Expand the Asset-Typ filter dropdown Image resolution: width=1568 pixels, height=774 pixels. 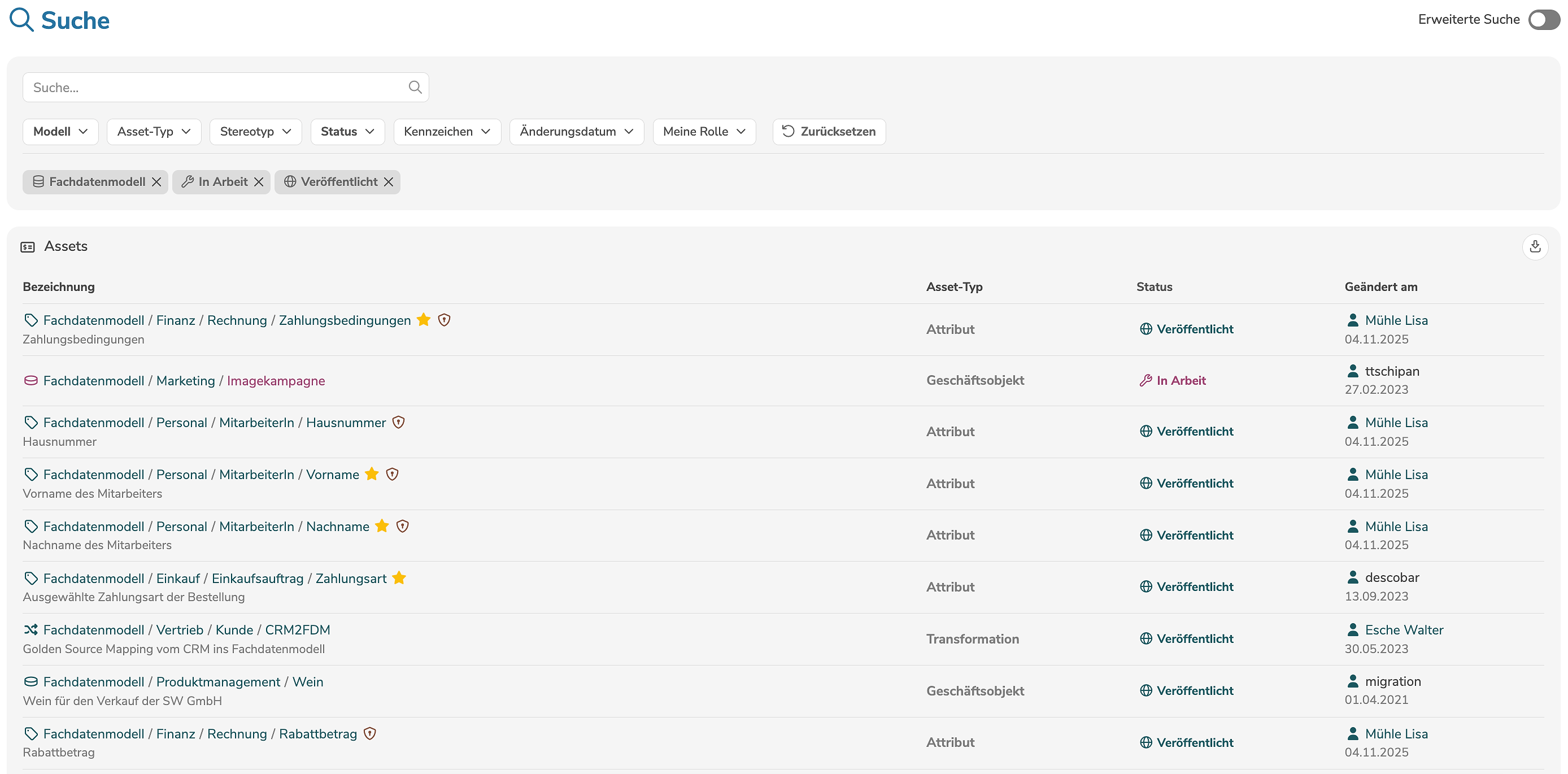coord(154,132)
